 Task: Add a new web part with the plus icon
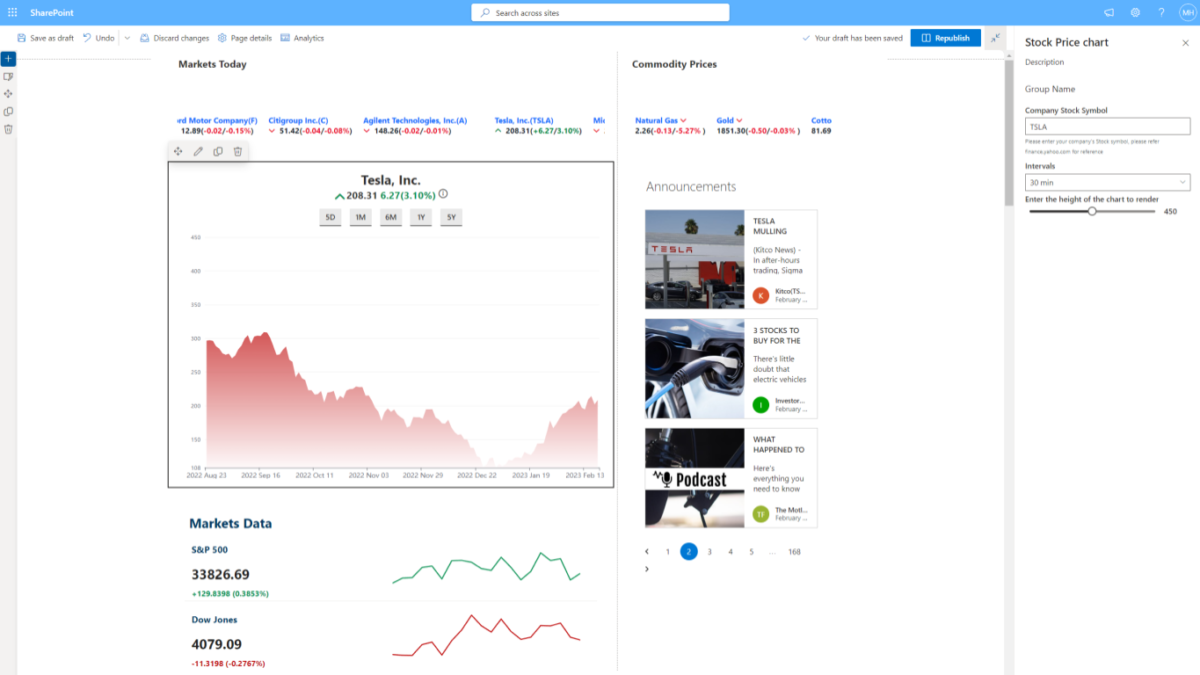(x=8, y=58)
